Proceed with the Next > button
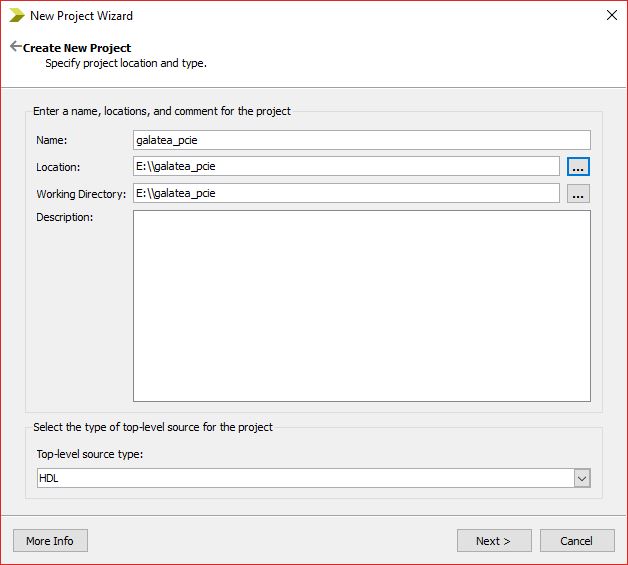Screen dimensions: 628x565 point(494,541)
